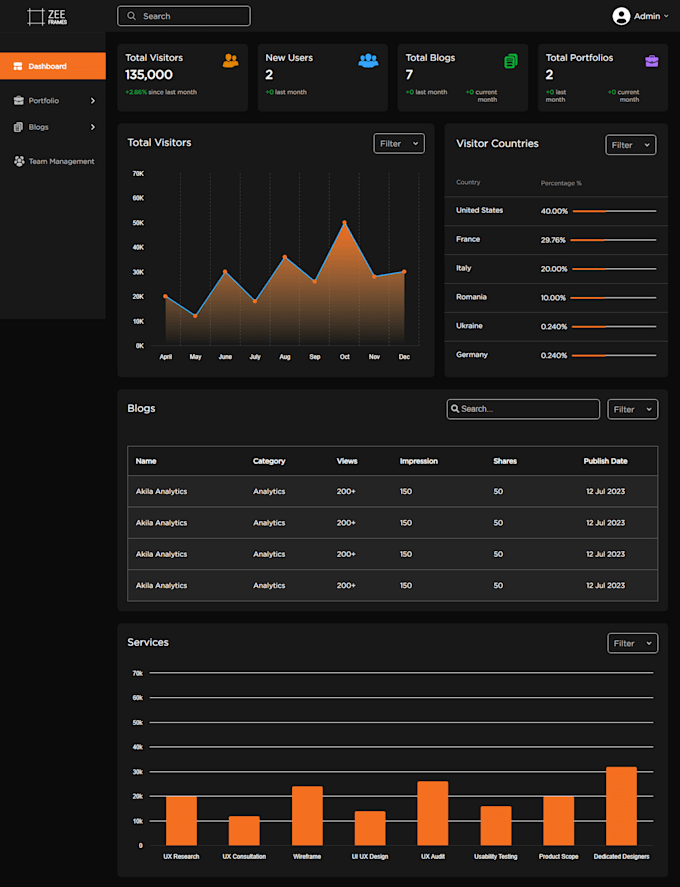Open the Services chart Filter dropdown
This screenshot has height=887, width=680.
tap(632, 643)
